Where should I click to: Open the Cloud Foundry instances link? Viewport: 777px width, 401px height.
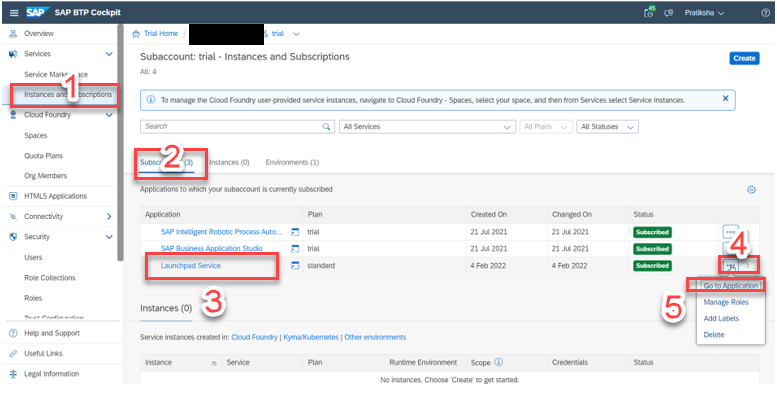tap(254, 337)
